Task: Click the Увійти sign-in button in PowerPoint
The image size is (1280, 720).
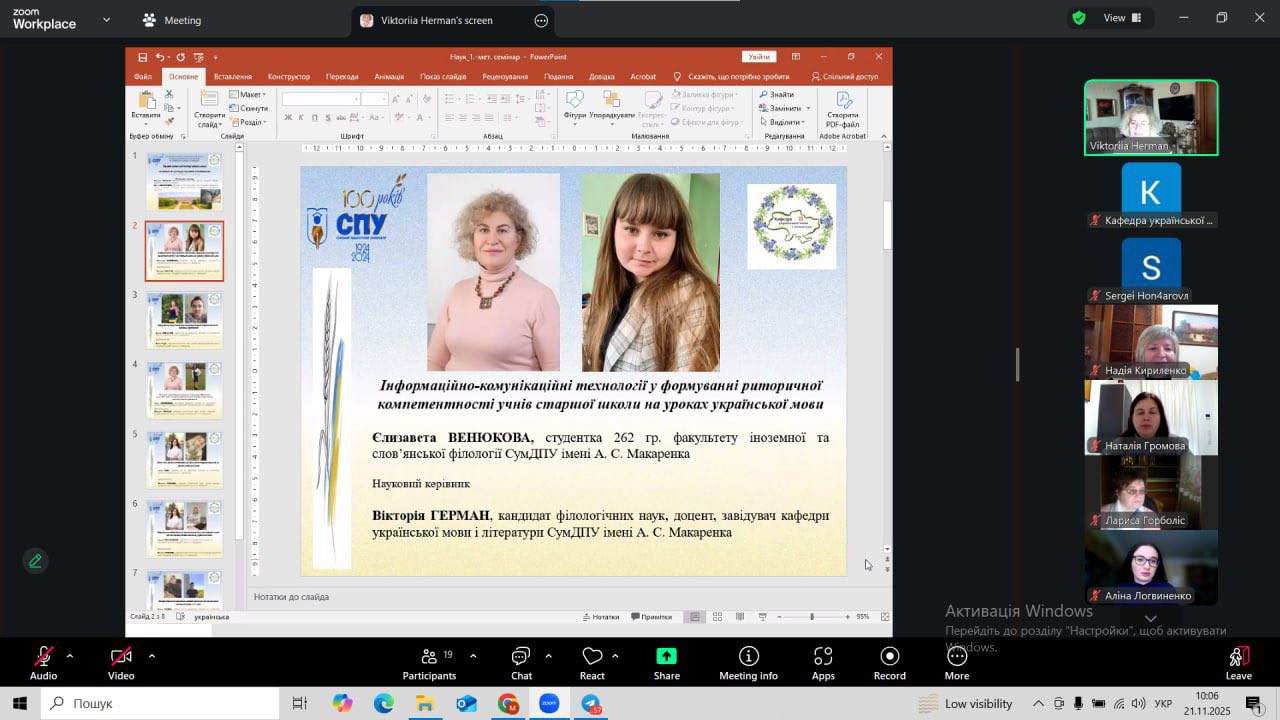Action: click(x=759, y=57)
